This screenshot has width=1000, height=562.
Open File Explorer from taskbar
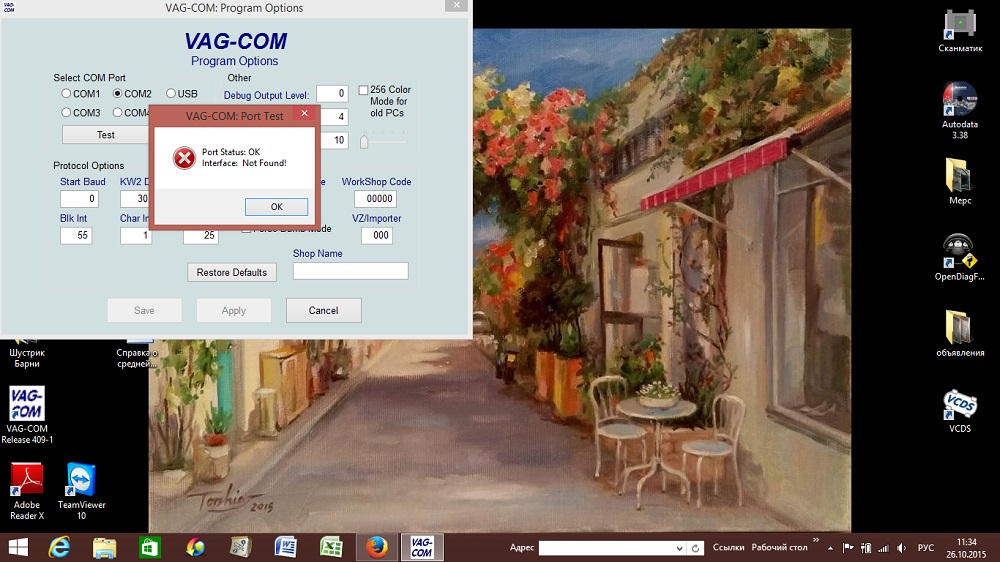click(105, 547)
